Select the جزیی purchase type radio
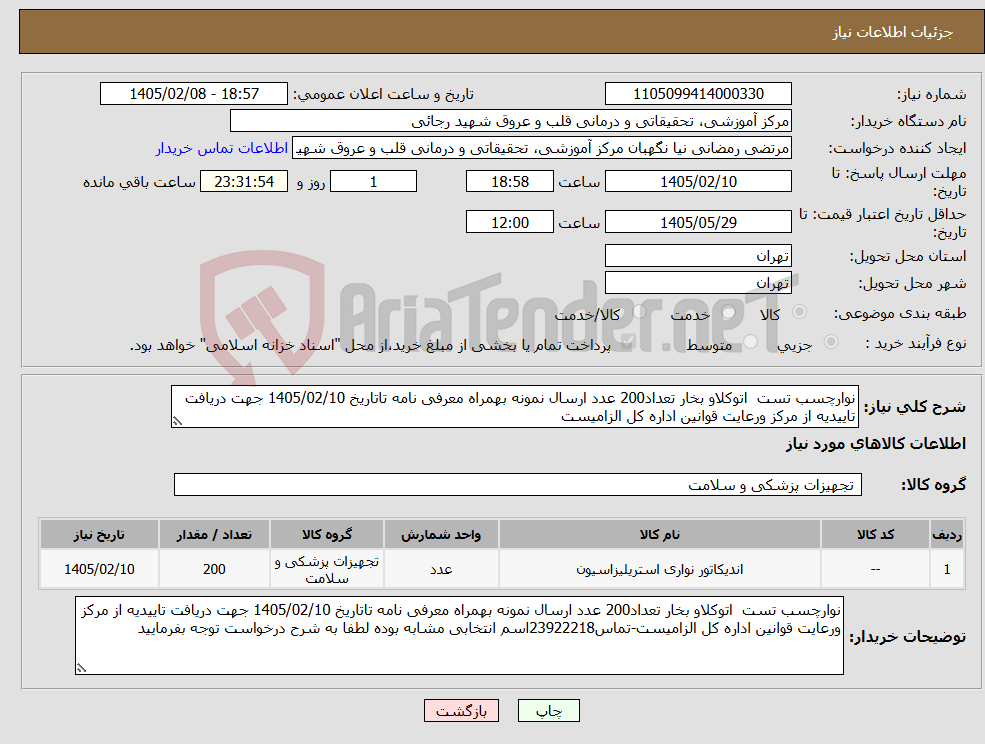985x744 pixels. tap(830, 342)
